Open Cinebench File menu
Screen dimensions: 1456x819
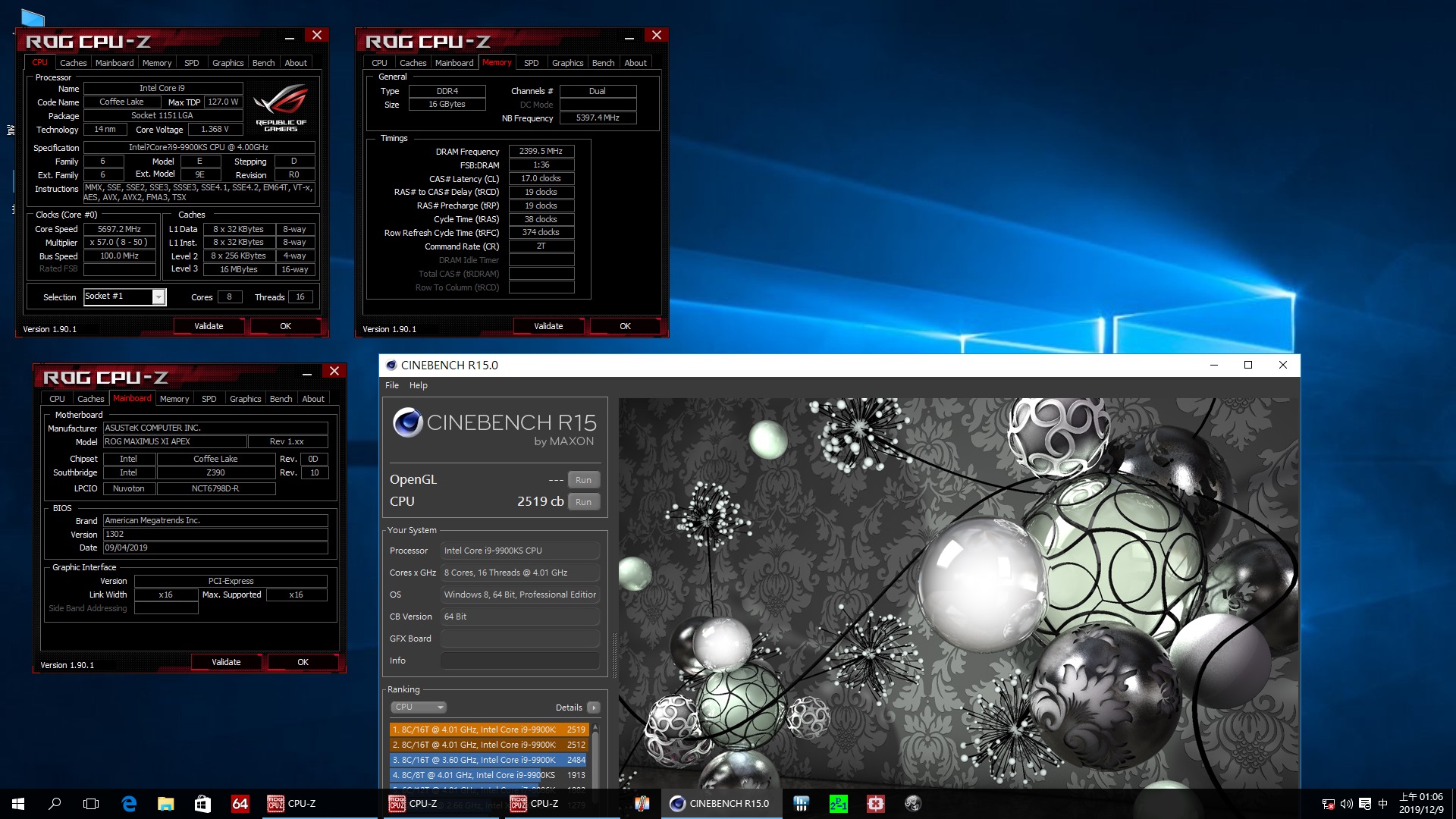[x=392, y=385]
